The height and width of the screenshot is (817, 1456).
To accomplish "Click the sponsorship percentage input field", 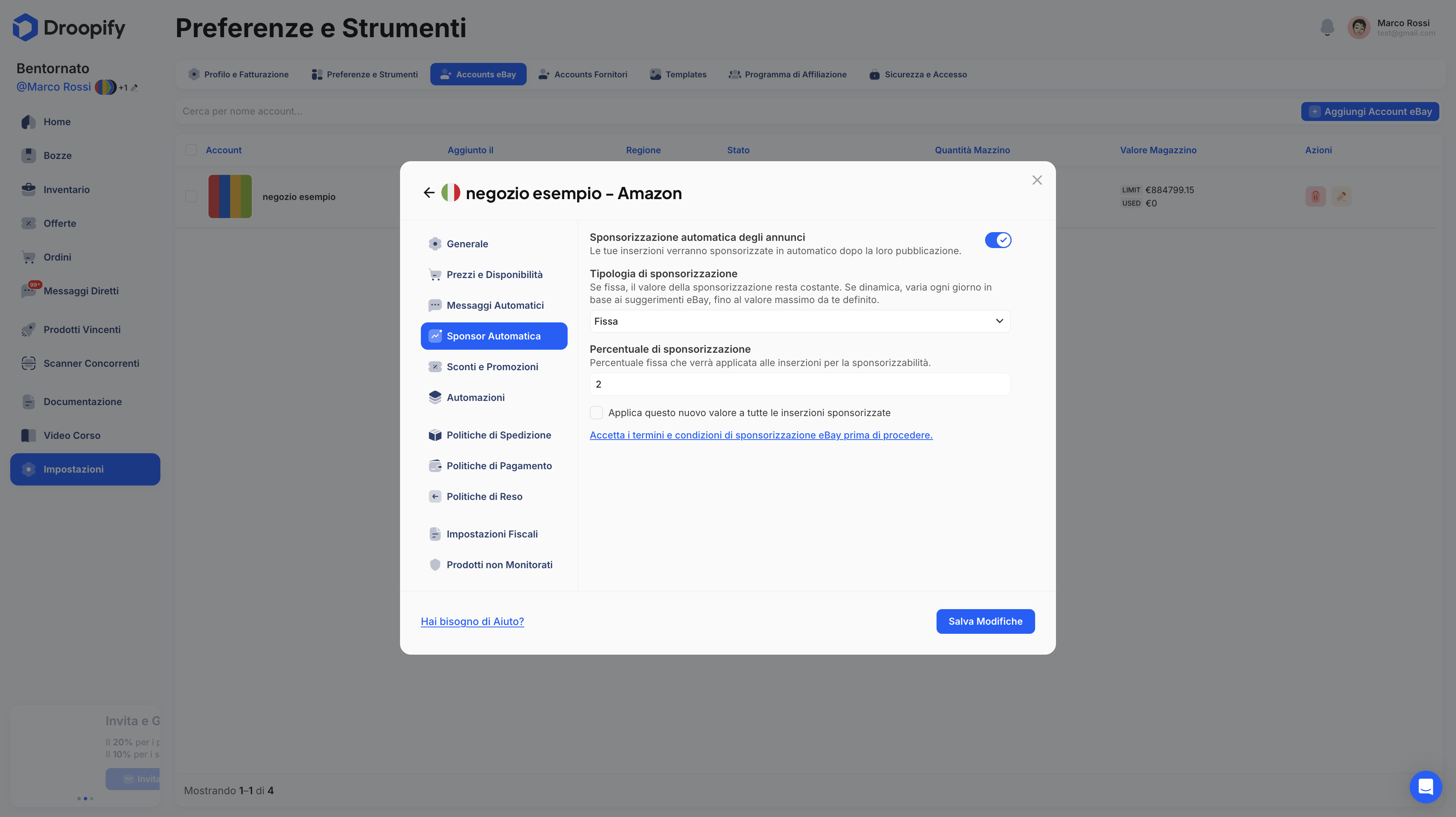I will [x=799, y=385].
